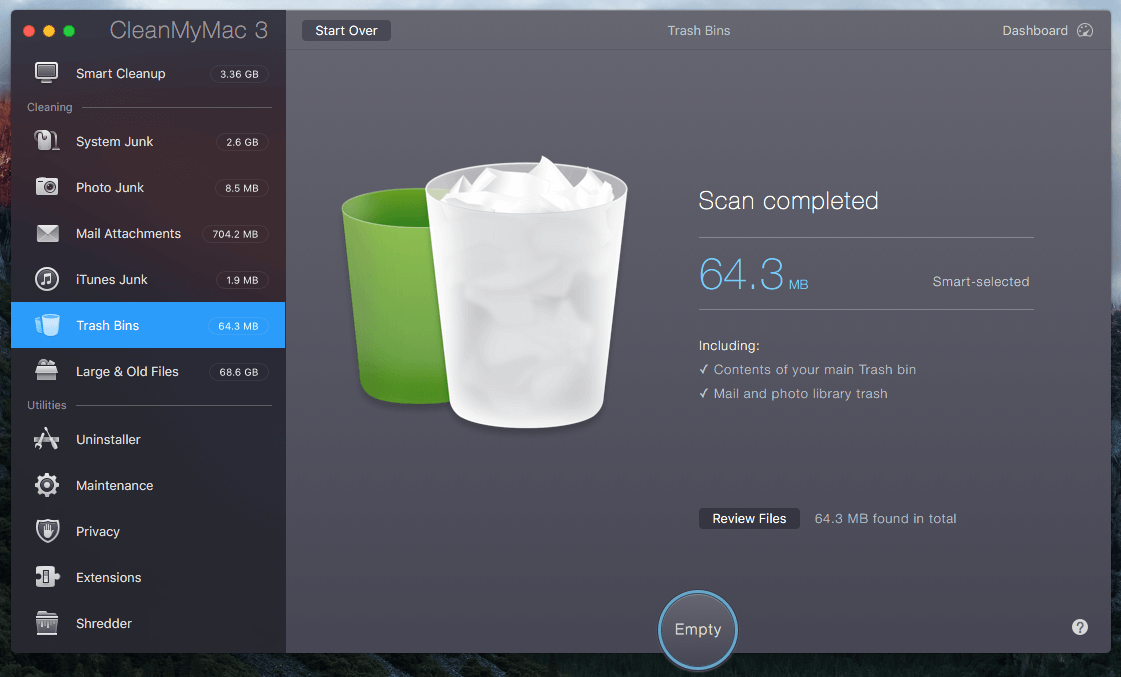Click the Shredder icon
Screen dimensions: 1121x677
(x=46, y=623)
